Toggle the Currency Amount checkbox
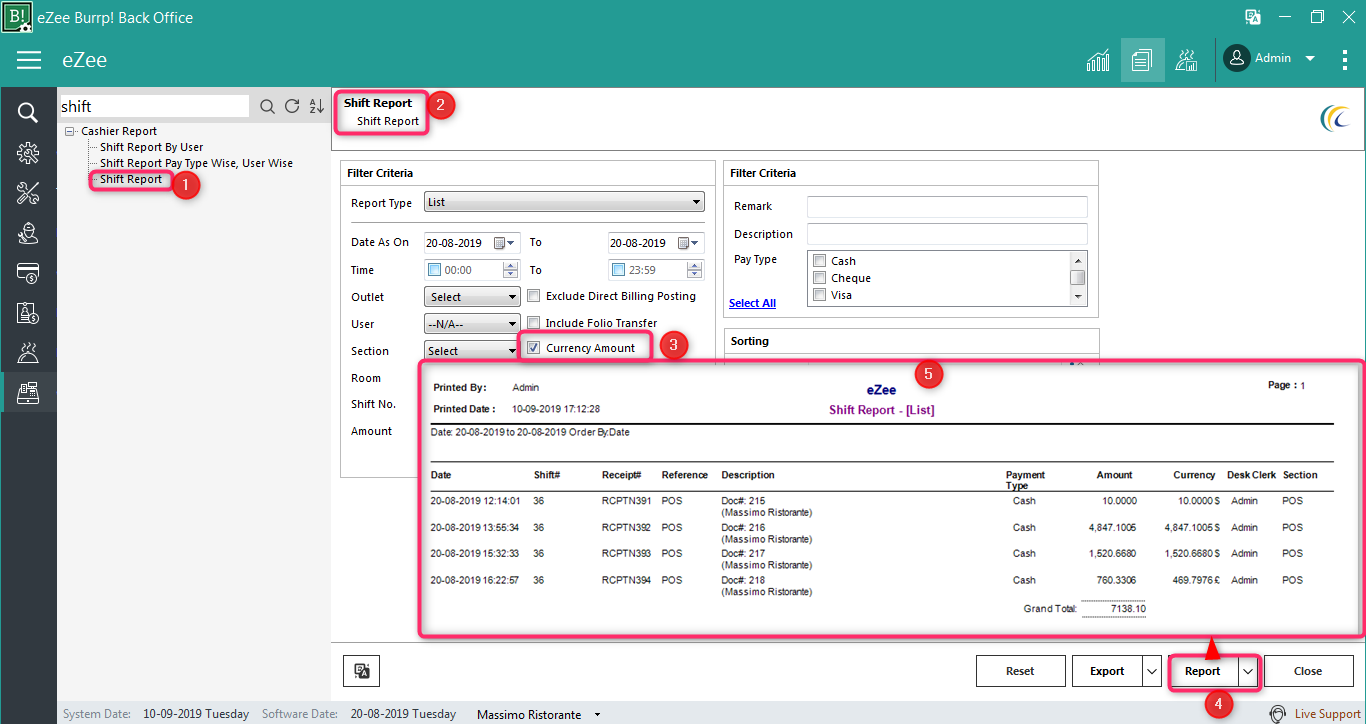The image size is (1366, 724). [534, 348]
